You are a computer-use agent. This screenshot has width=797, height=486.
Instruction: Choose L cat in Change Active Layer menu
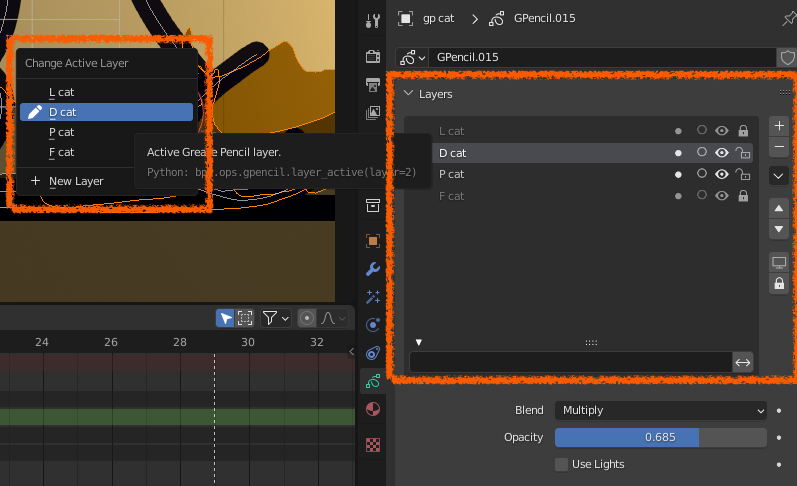click(x=106, y=93)
